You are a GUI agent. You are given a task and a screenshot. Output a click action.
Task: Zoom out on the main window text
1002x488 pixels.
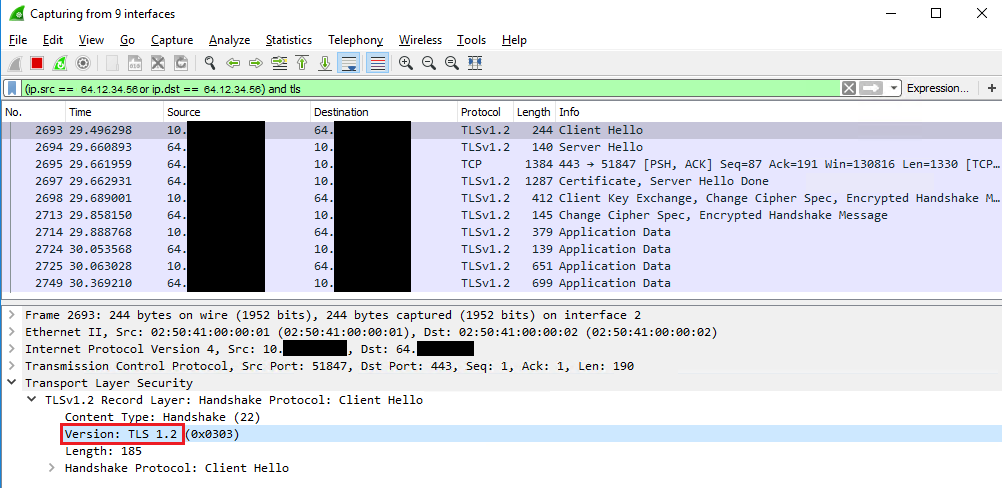[x=428, y=63]
